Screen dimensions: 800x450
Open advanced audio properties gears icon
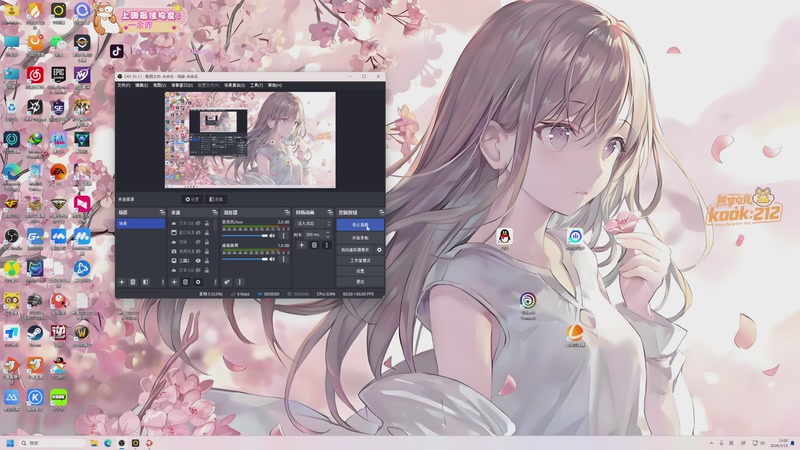(x=227, y=282)
